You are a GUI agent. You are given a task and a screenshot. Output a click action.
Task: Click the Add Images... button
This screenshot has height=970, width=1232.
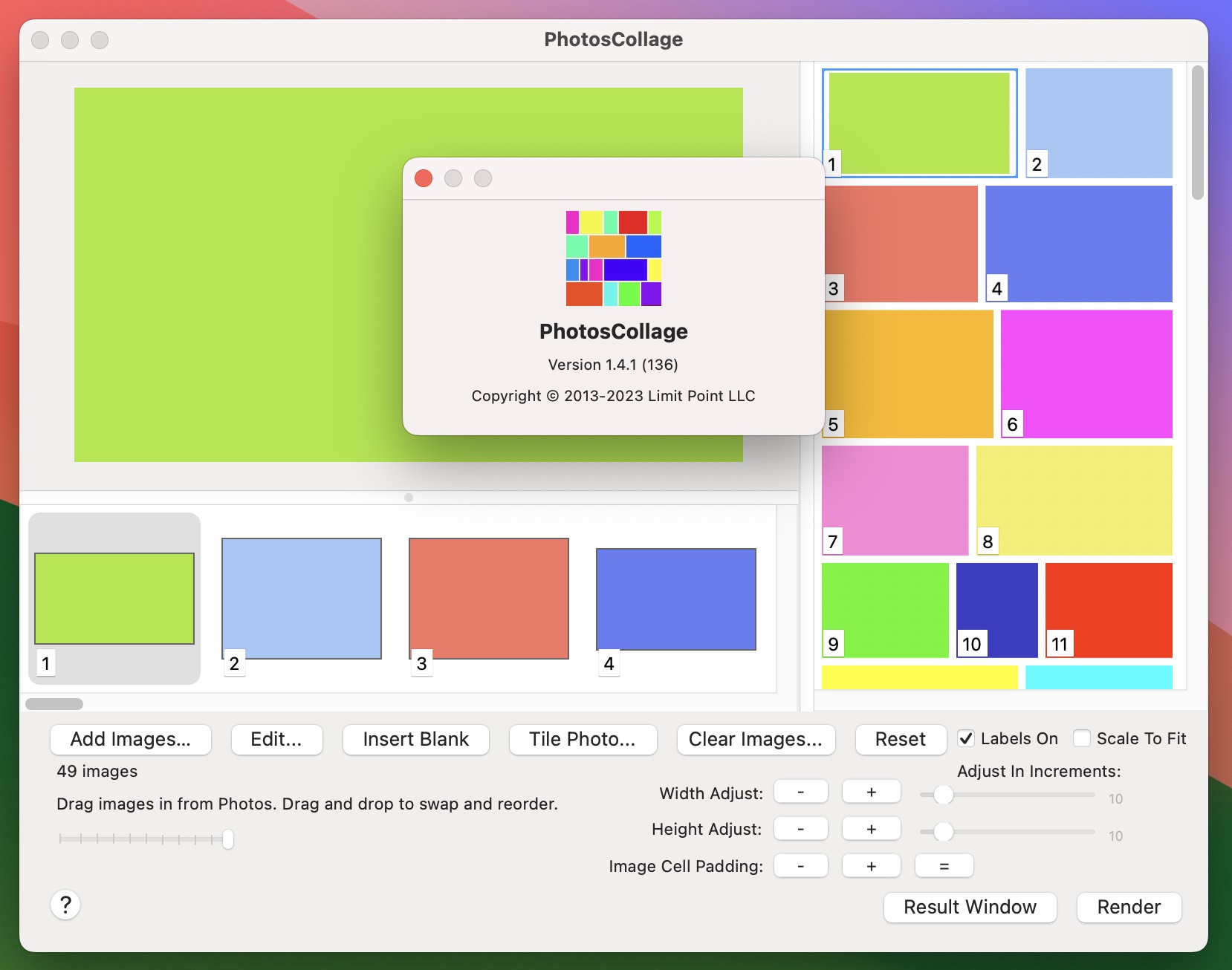(x=131, y=739)
